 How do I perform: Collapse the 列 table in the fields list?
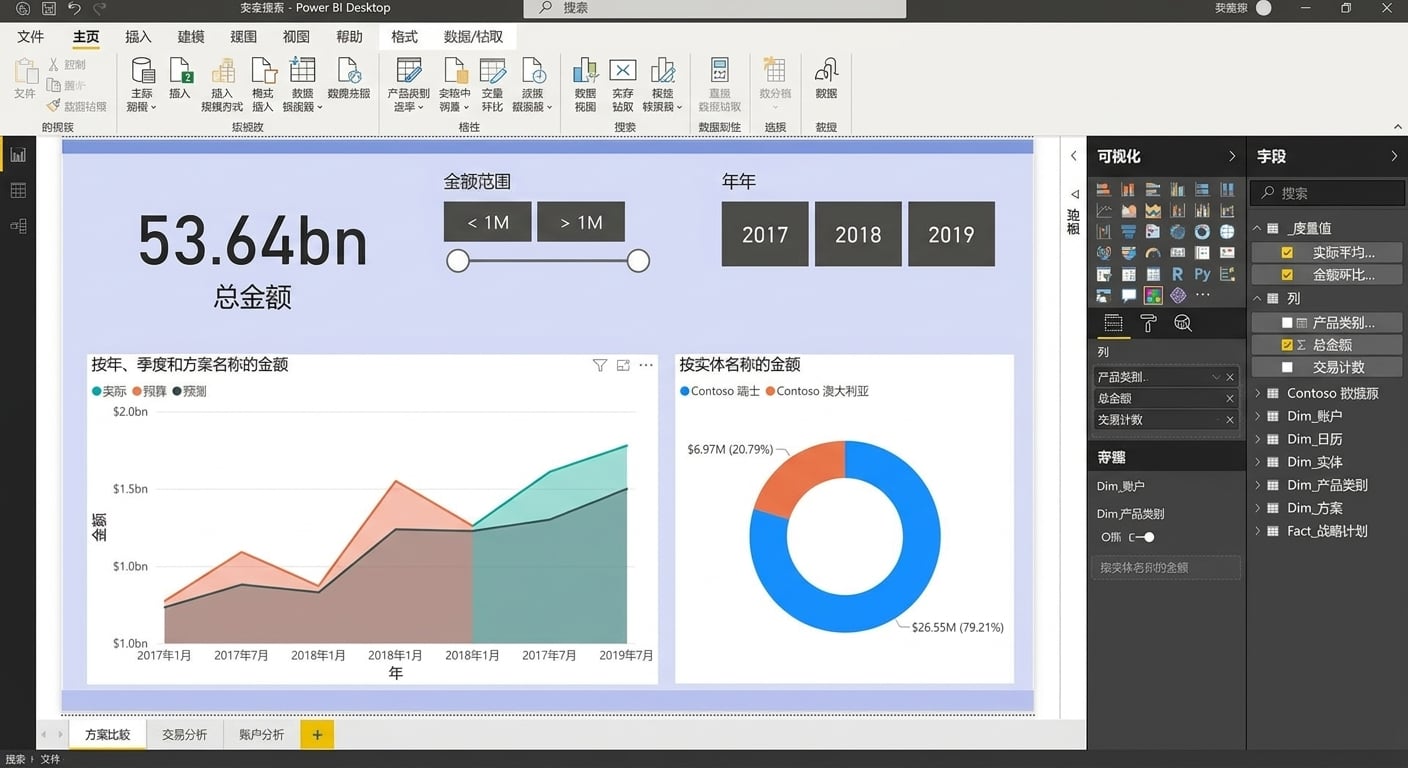click(1258, 298)
